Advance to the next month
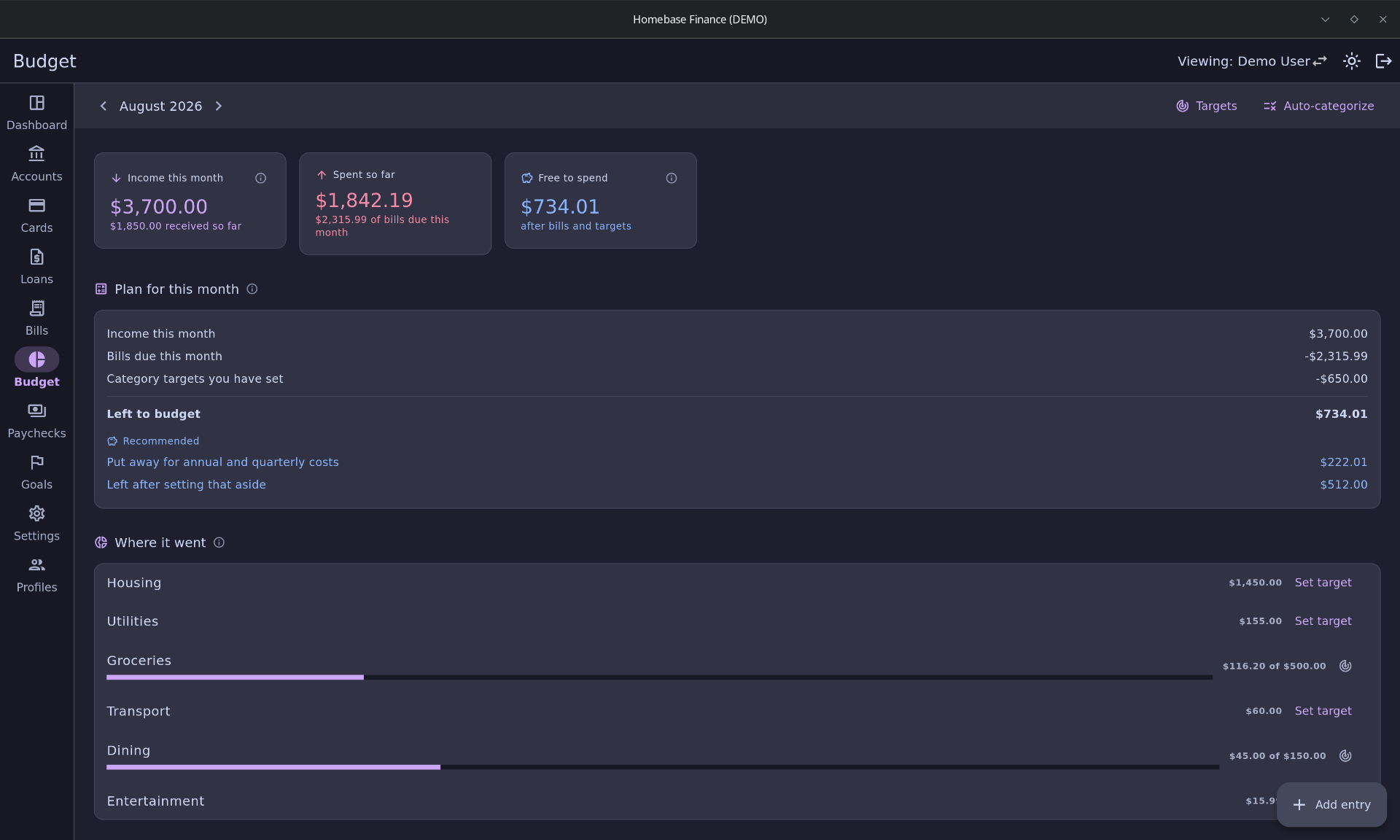The height and width of the screenshot is (840, 1400). tap(219, 106)
